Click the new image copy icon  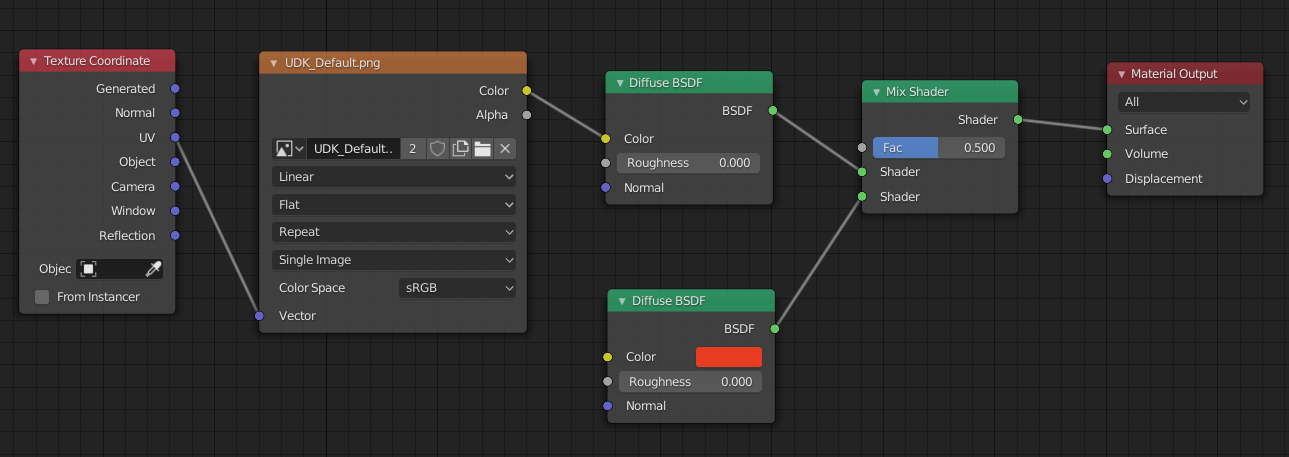pyautogui.click(x=460, y=149)
